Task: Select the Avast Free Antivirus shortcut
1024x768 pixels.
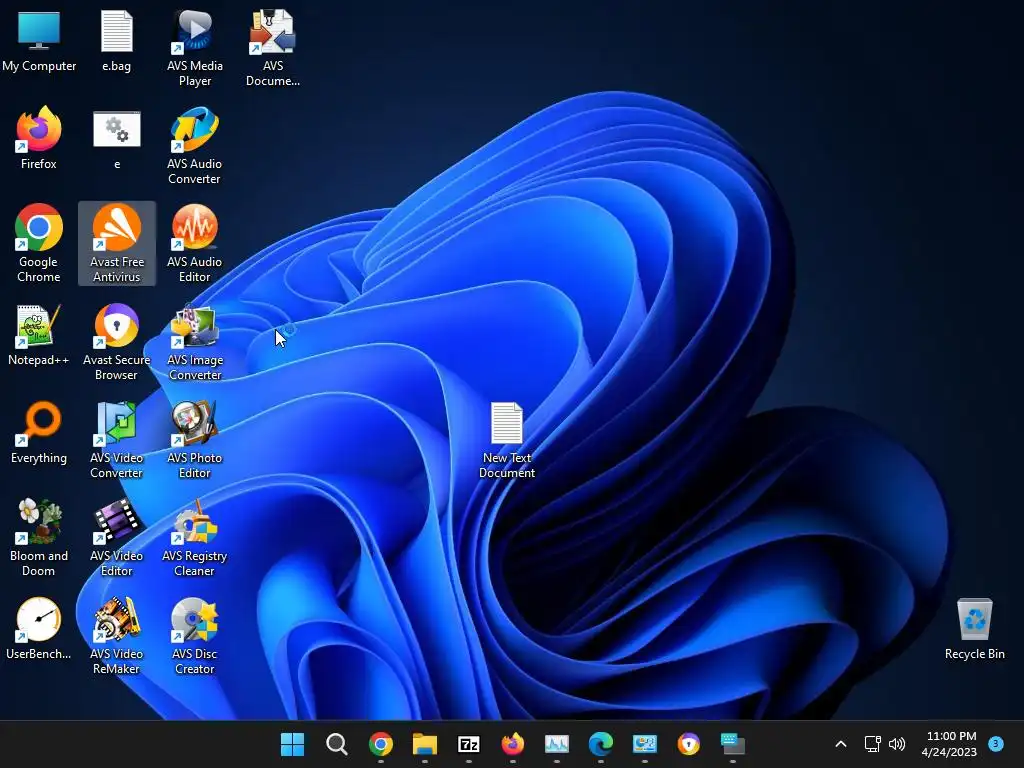Action: [117, 244]
